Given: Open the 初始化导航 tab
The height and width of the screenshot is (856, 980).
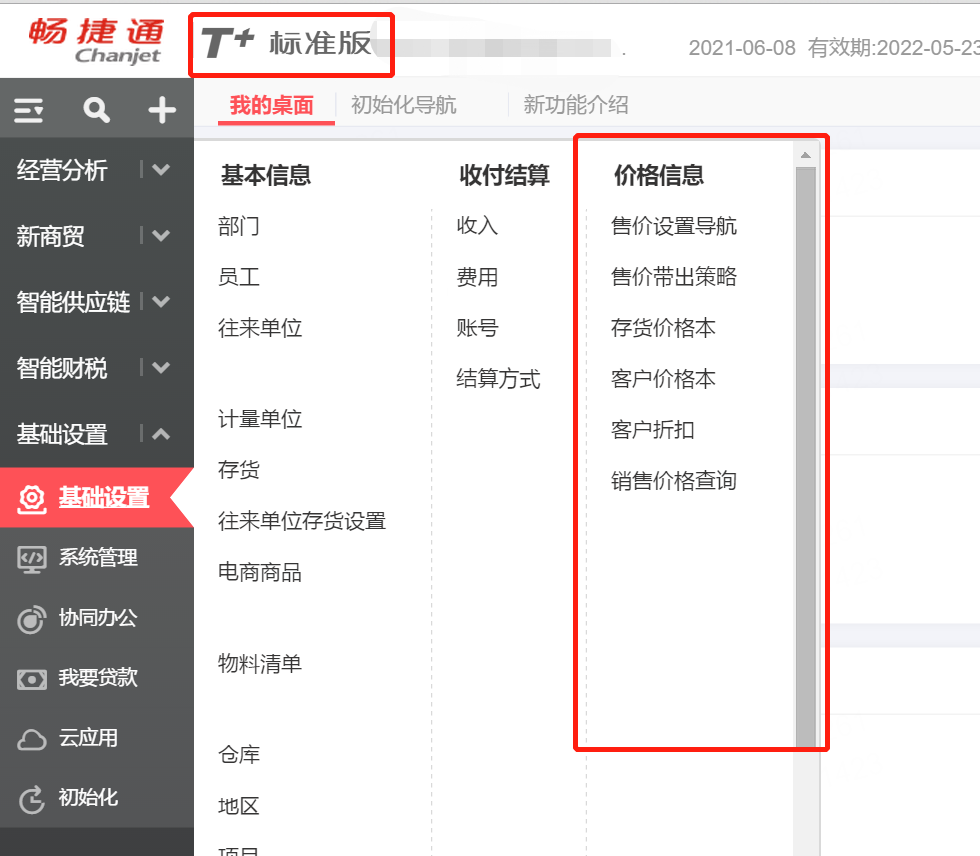Looking at the screenshot, I should [404, 105].
